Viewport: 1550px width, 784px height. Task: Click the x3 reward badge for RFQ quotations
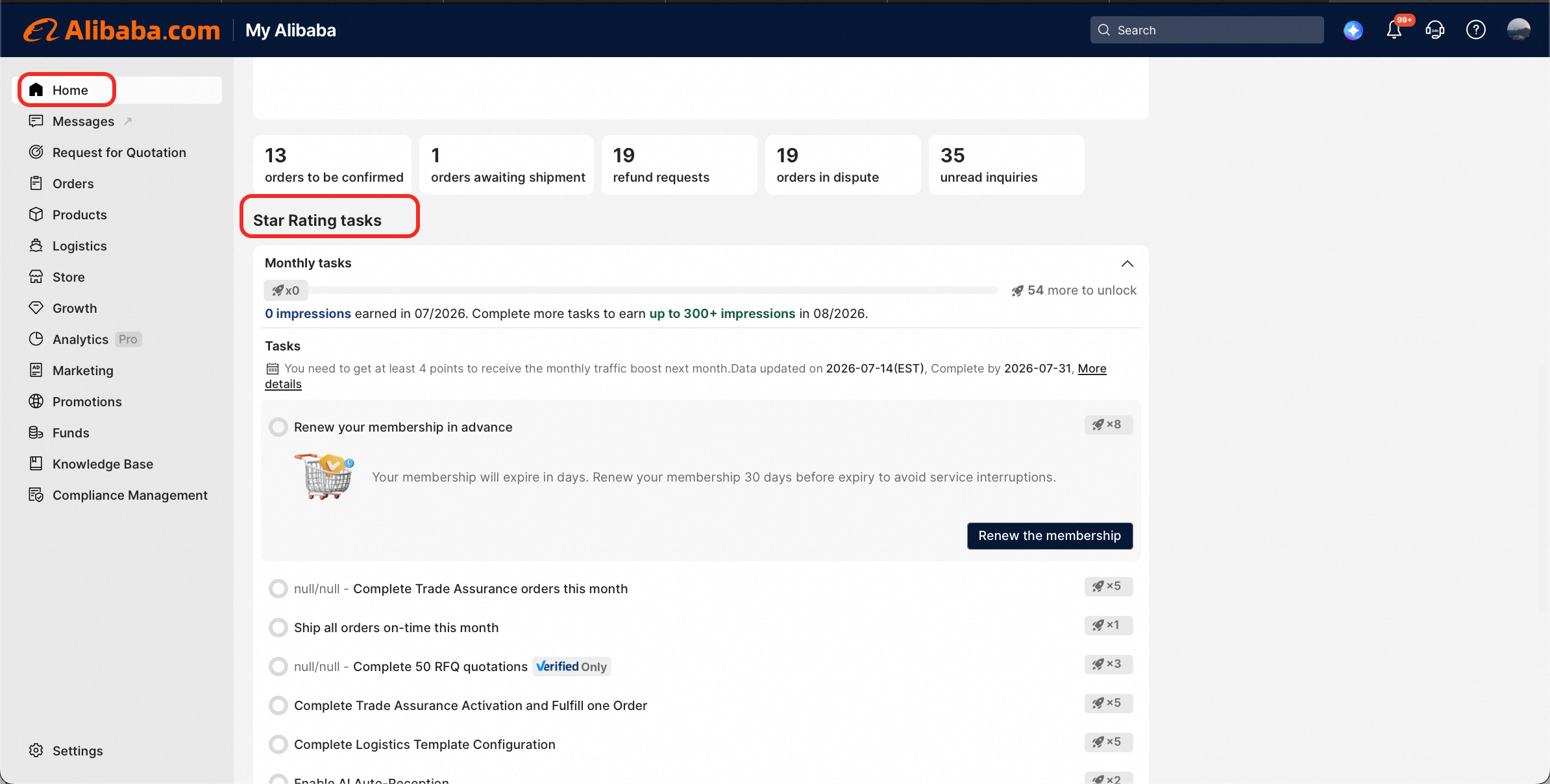(1108, 665)
